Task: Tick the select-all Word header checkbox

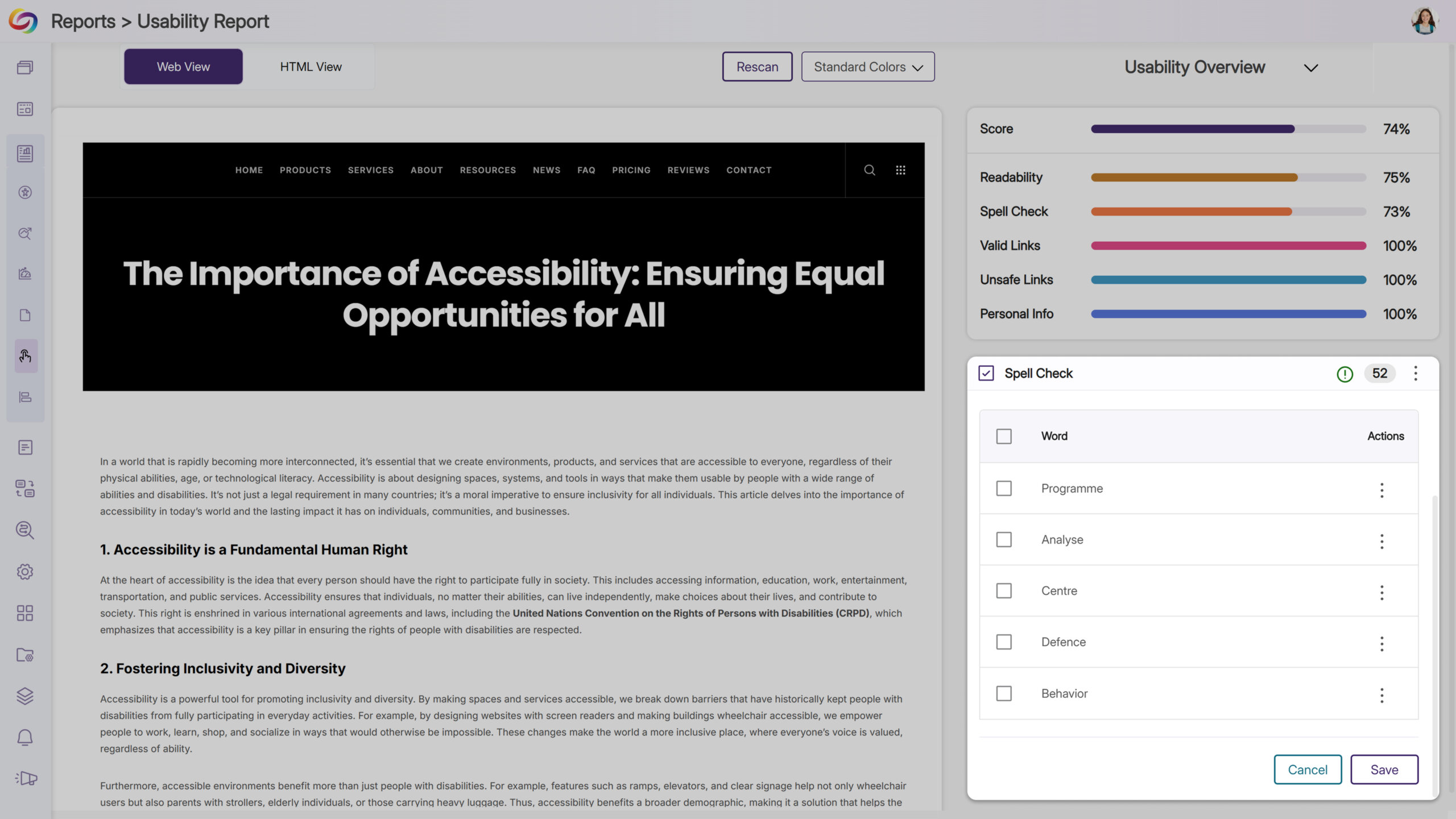Action: pyautogui.click(x=1004, y=436)
